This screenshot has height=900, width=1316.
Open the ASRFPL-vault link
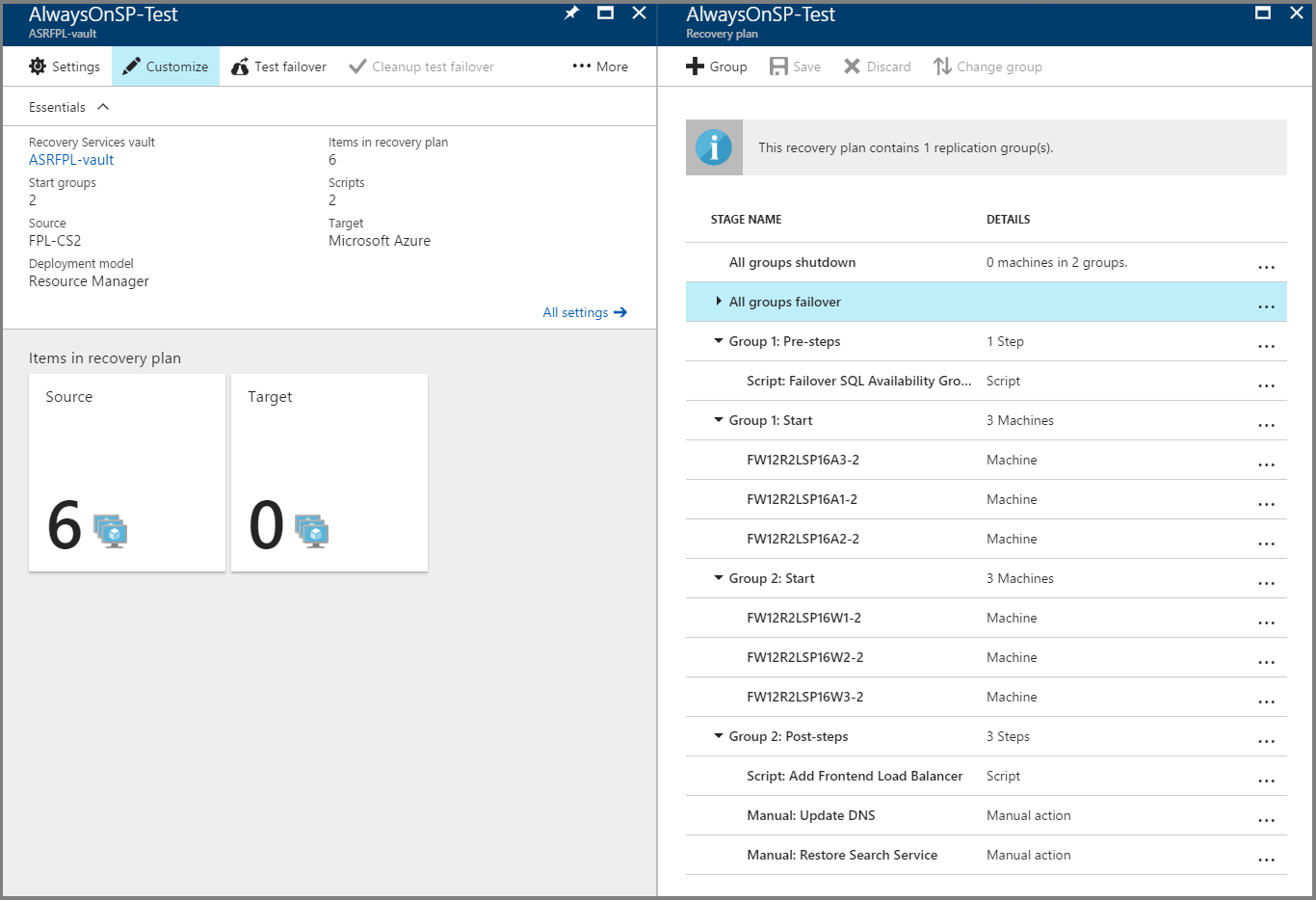71,160
